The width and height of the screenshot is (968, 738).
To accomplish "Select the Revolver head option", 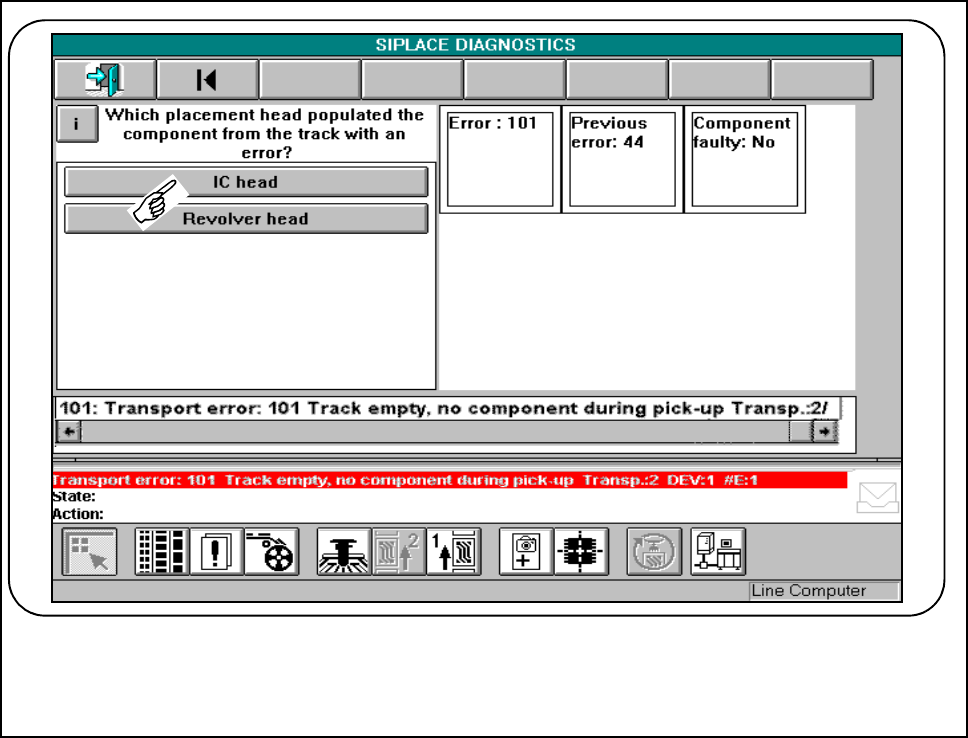I will tap(246, 219).
